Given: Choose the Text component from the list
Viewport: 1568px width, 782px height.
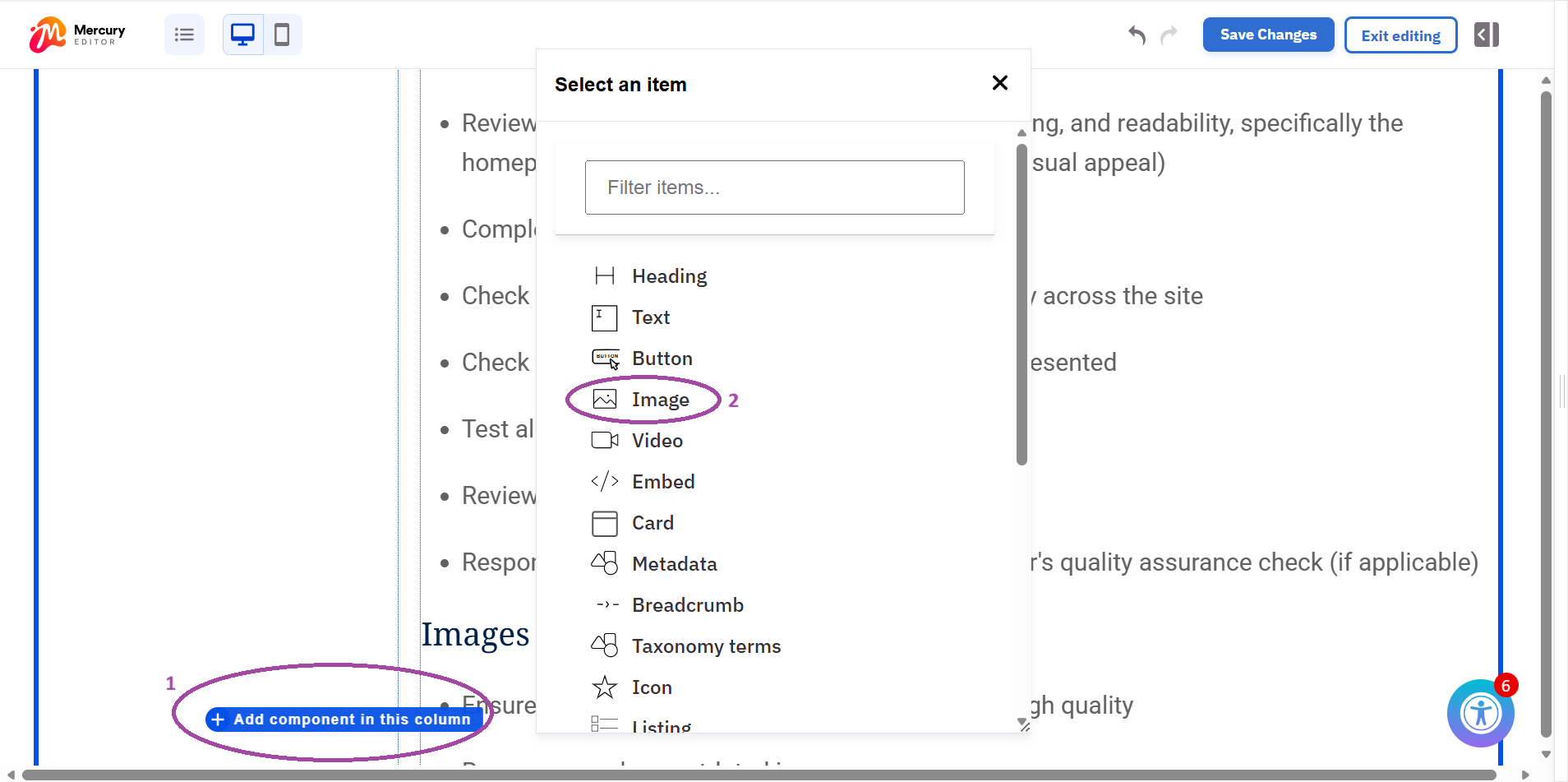Looking at the screenshot, I should pyautogui.click(x=650, y=317).
